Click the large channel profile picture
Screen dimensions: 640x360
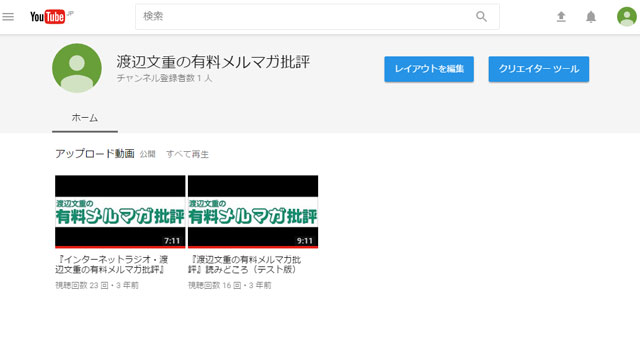click(77, 68)
